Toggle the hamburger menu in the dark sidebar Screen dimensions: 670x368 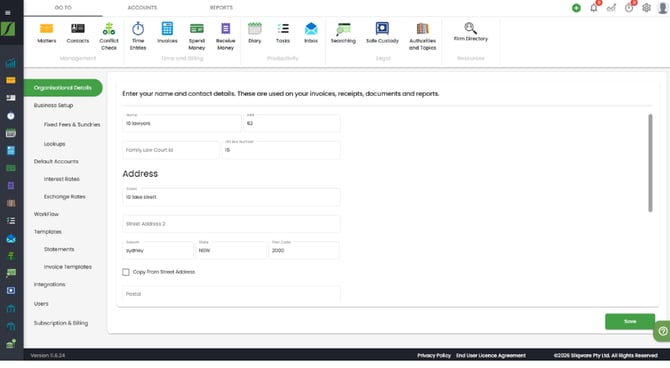8,13
